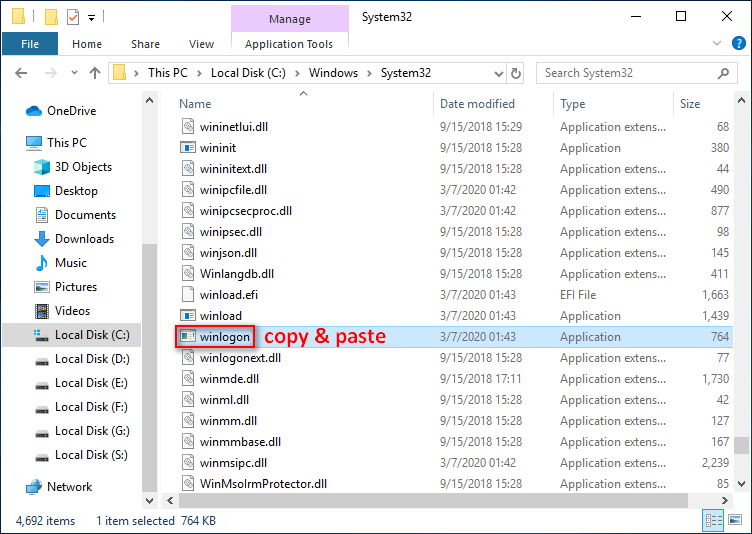Viewport: 752px width, 534px height.
Task: Click the file list scroll-down arrow
Action: [741, 484]
